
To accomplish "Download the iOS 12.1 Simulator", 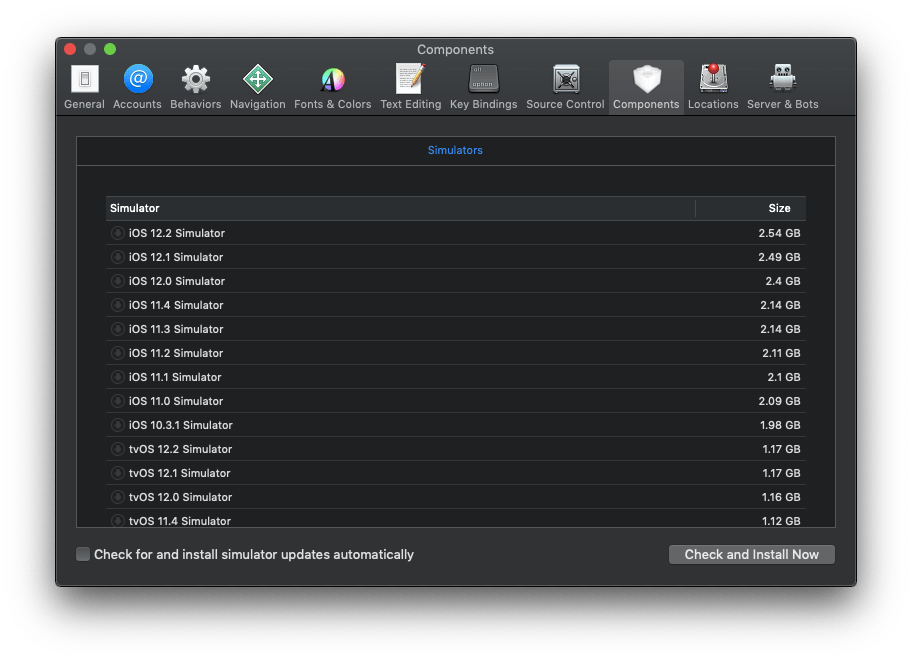I will click(x=117, y=257).
